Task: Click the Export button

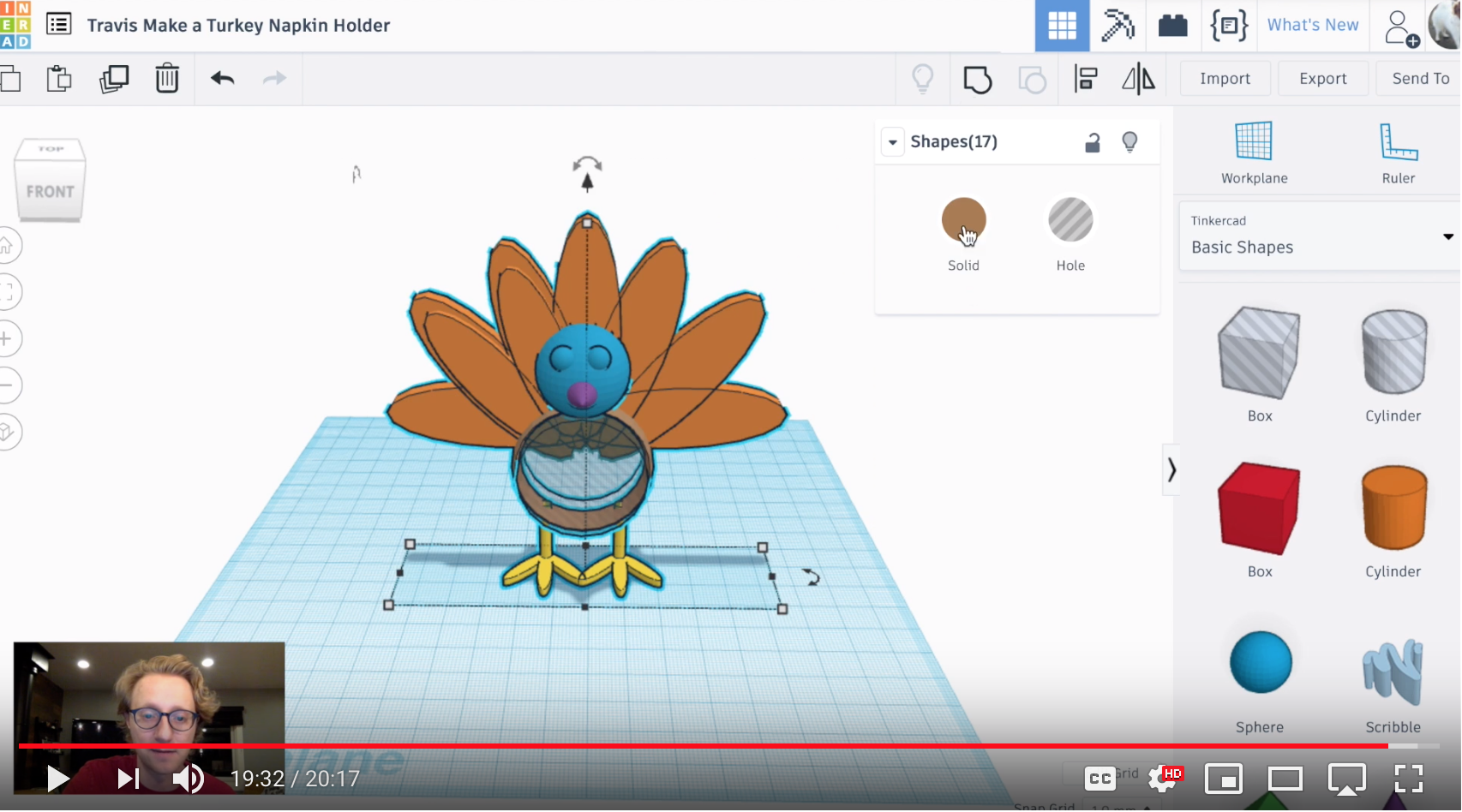Action: [x=1322, y=78]
